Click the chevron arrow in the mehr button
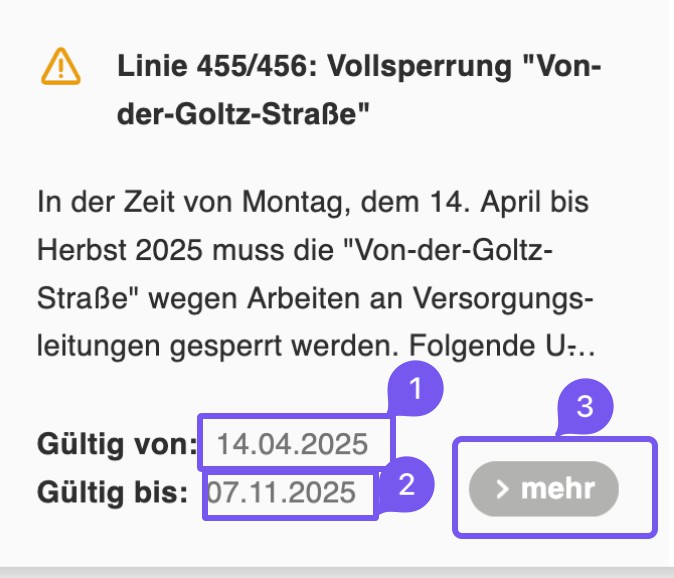The width and height of the screenshot is (674, 578). [x=503, y=489]
